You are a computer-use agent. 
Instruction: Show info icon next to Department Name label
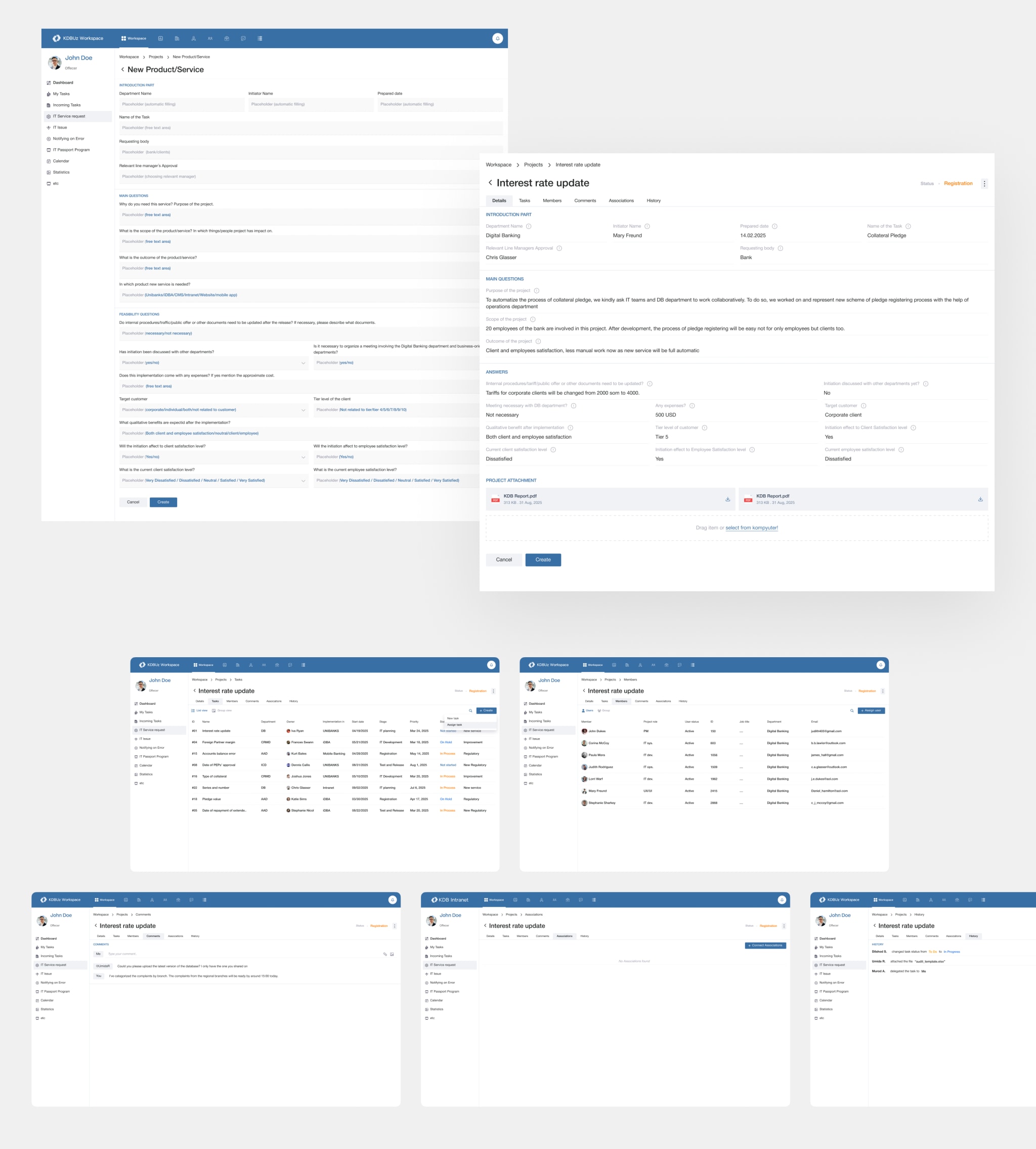pos(529,226)
